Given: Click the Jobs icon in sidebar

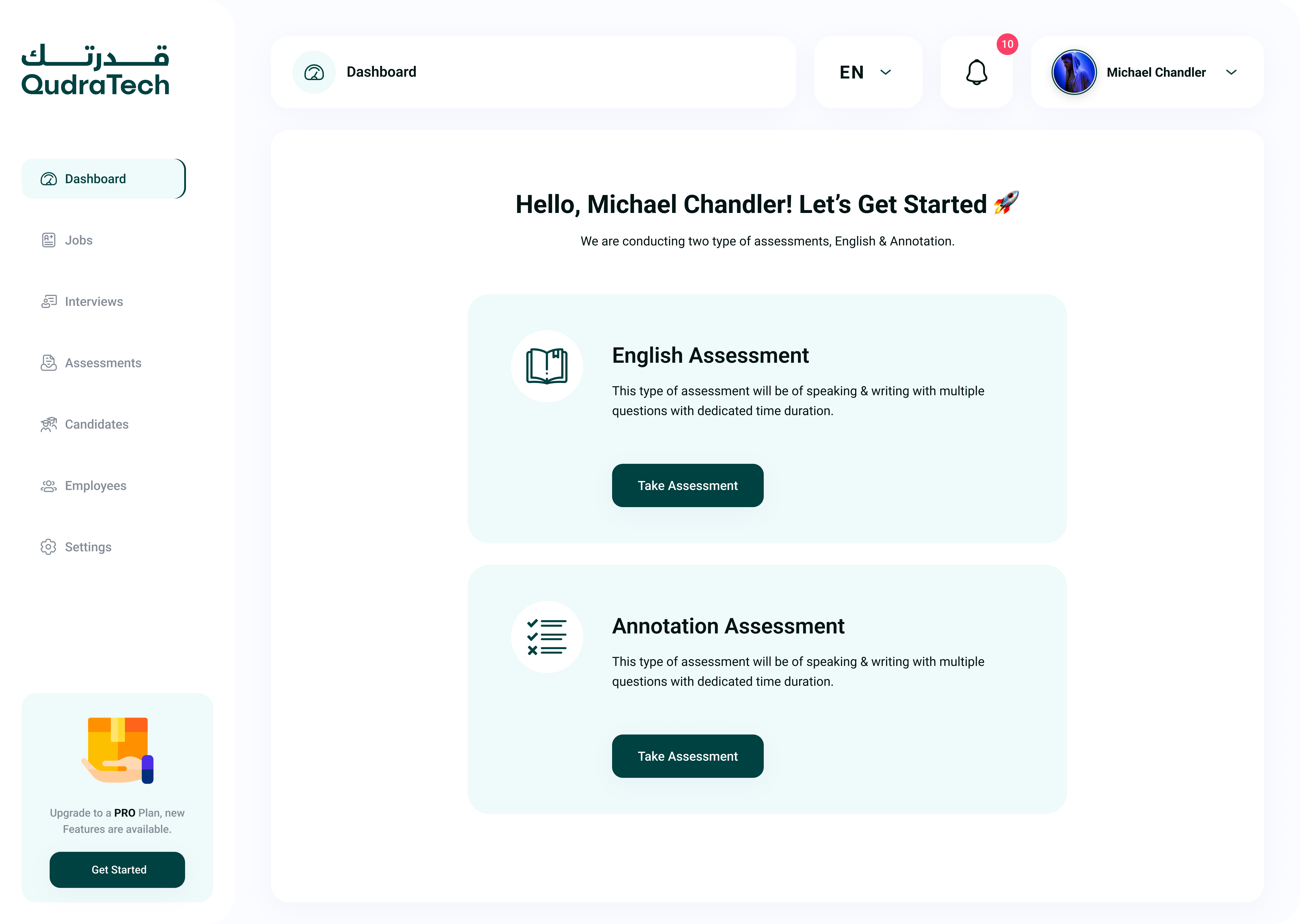Looking at the screenshot, I should [48, 240].
